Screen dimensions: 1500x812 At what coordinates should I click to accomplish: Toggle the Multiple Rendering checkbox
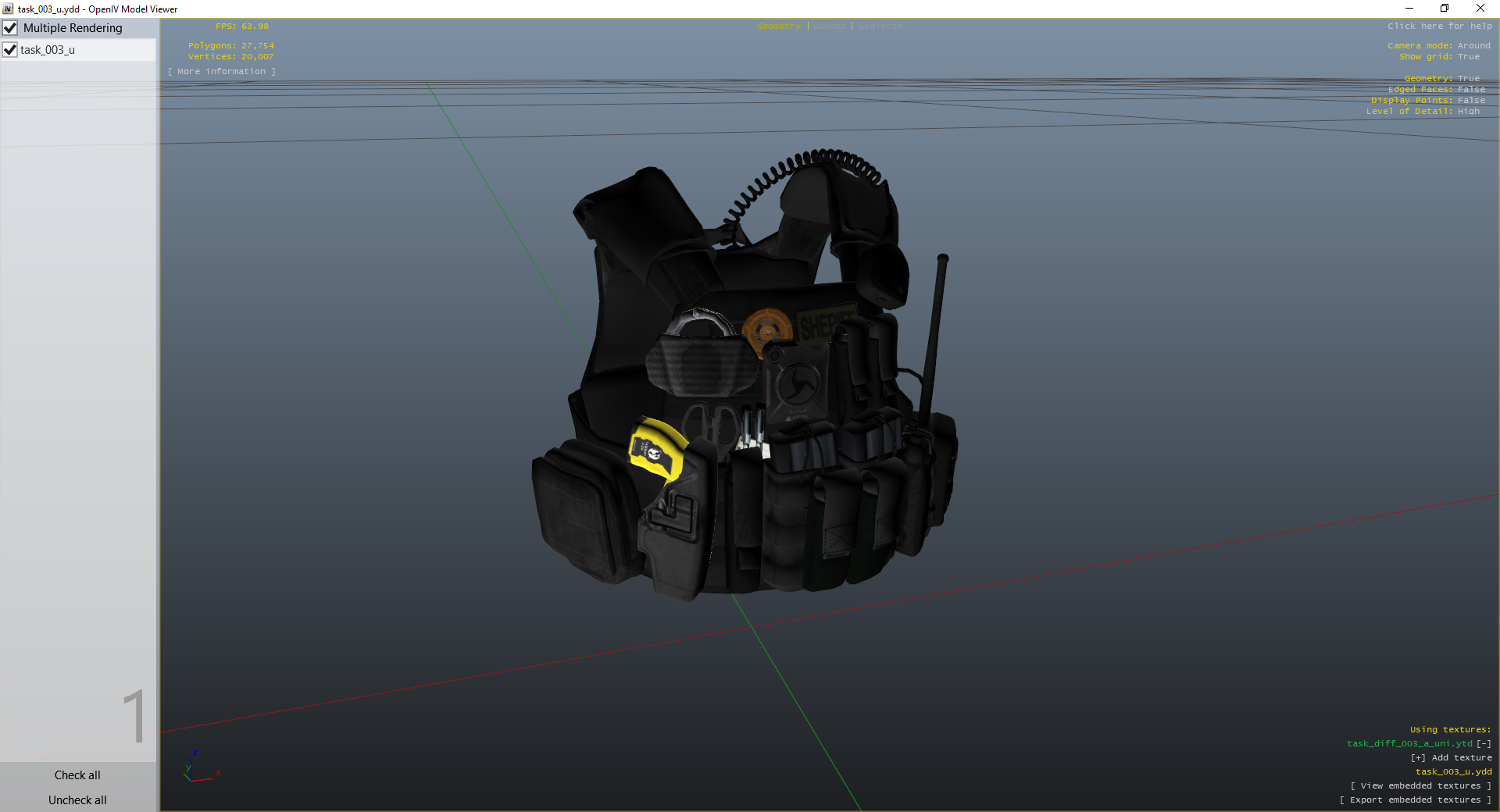10,28
